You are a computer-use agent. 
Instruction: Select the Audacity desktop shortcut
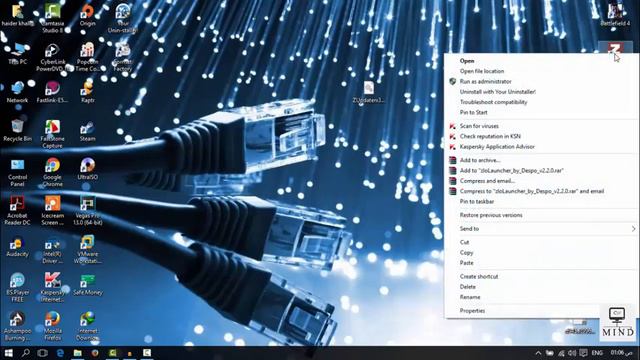tap(18, 246)
